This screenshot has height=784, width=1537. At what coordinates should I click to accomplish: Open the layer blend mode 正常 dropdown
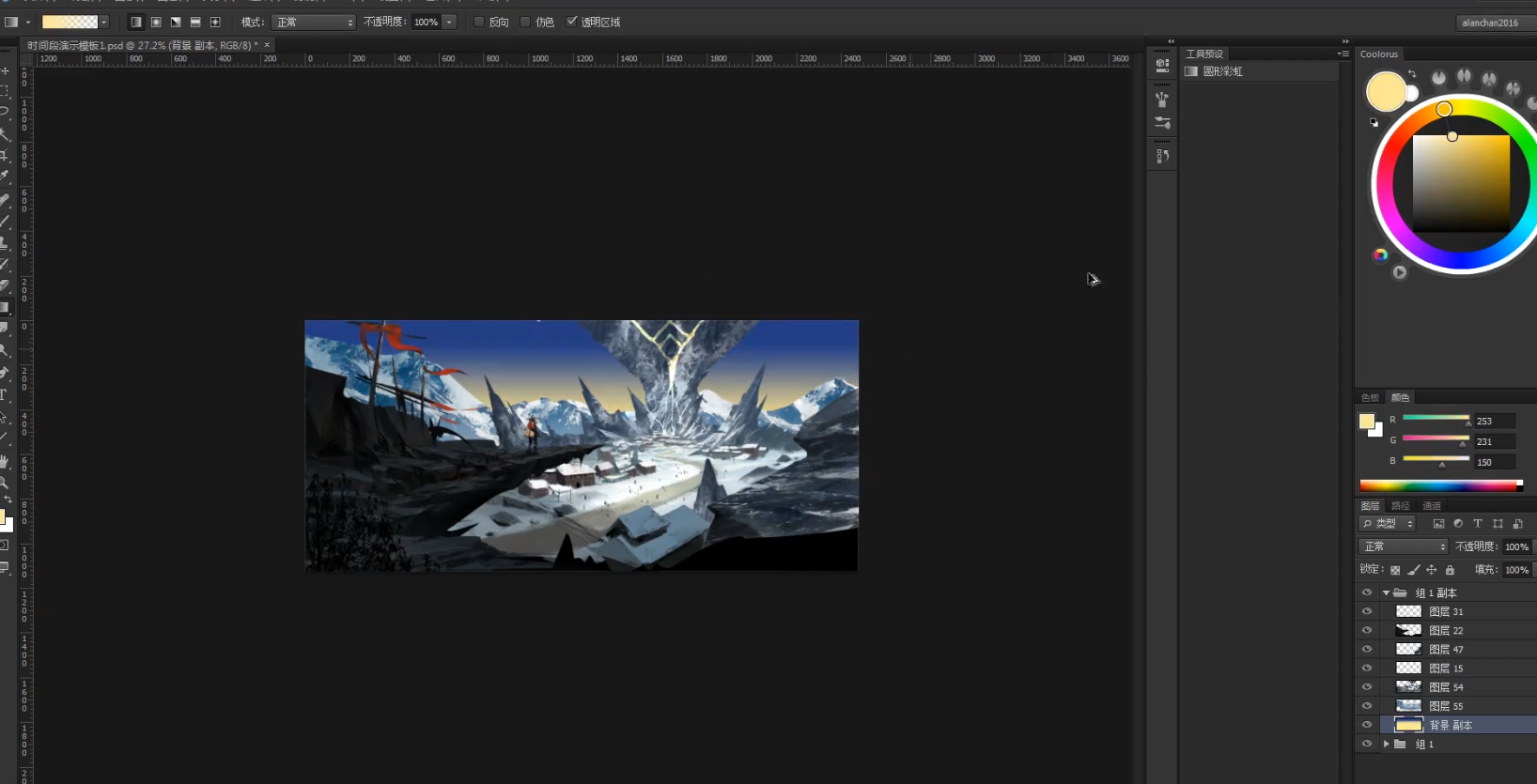1404,546
